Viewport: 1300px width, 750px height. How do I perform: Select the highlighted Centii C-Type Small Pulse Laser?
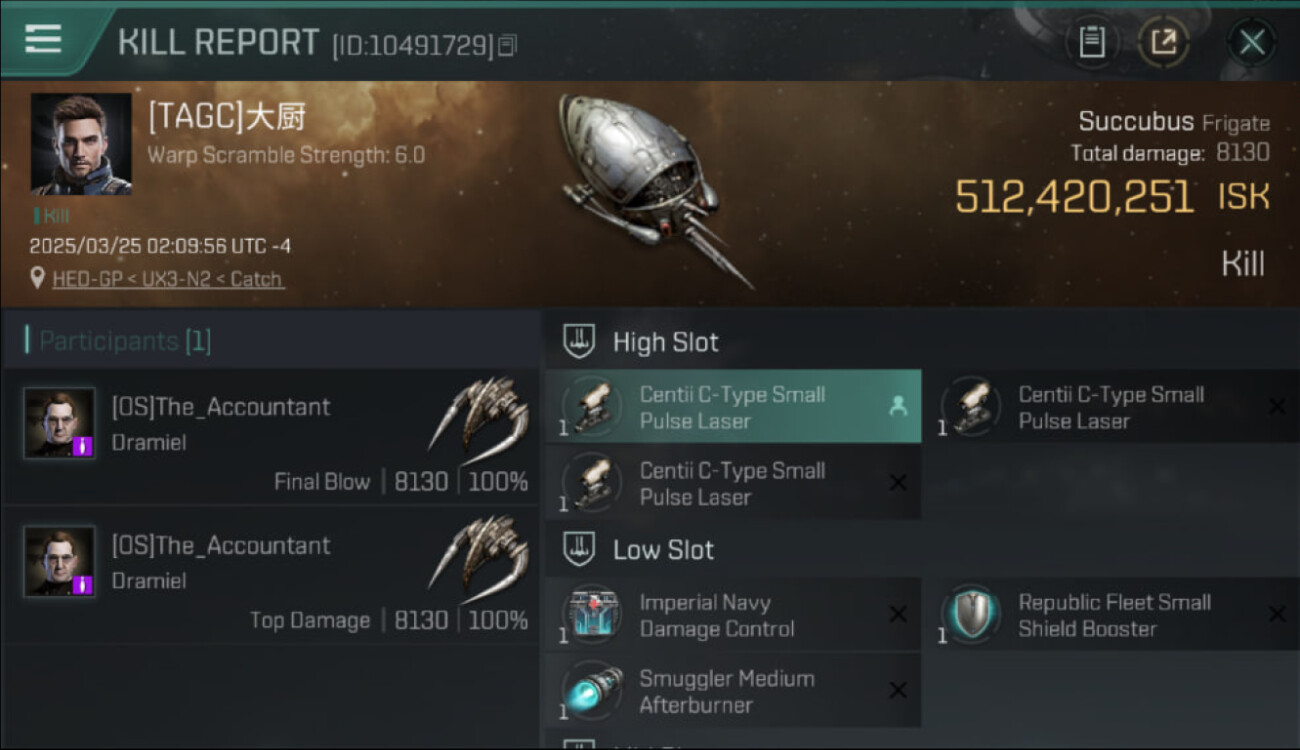(x=733, y=407)
